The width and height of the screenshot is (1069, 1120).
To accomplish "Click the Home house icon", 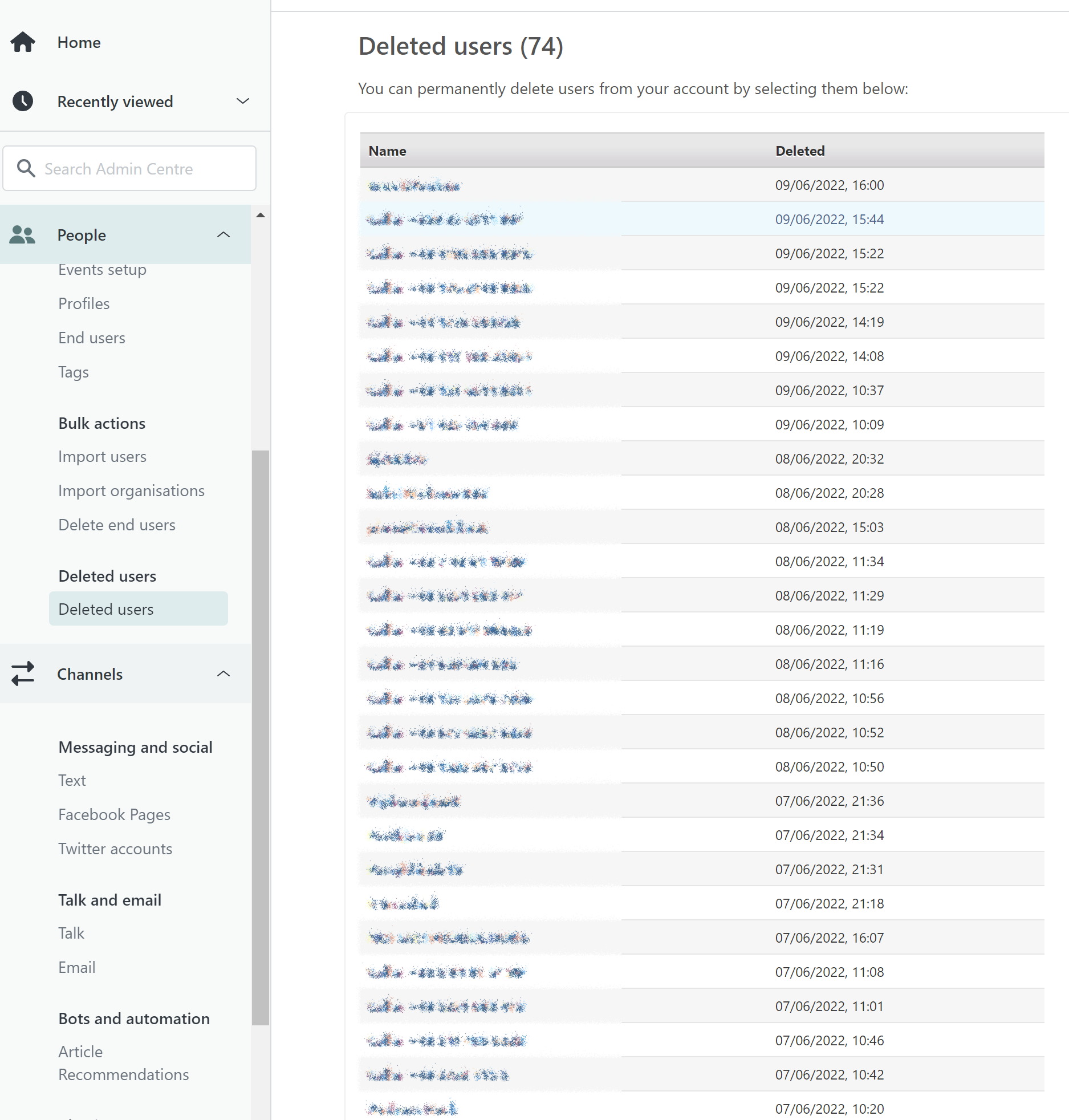I will point(23,42).
